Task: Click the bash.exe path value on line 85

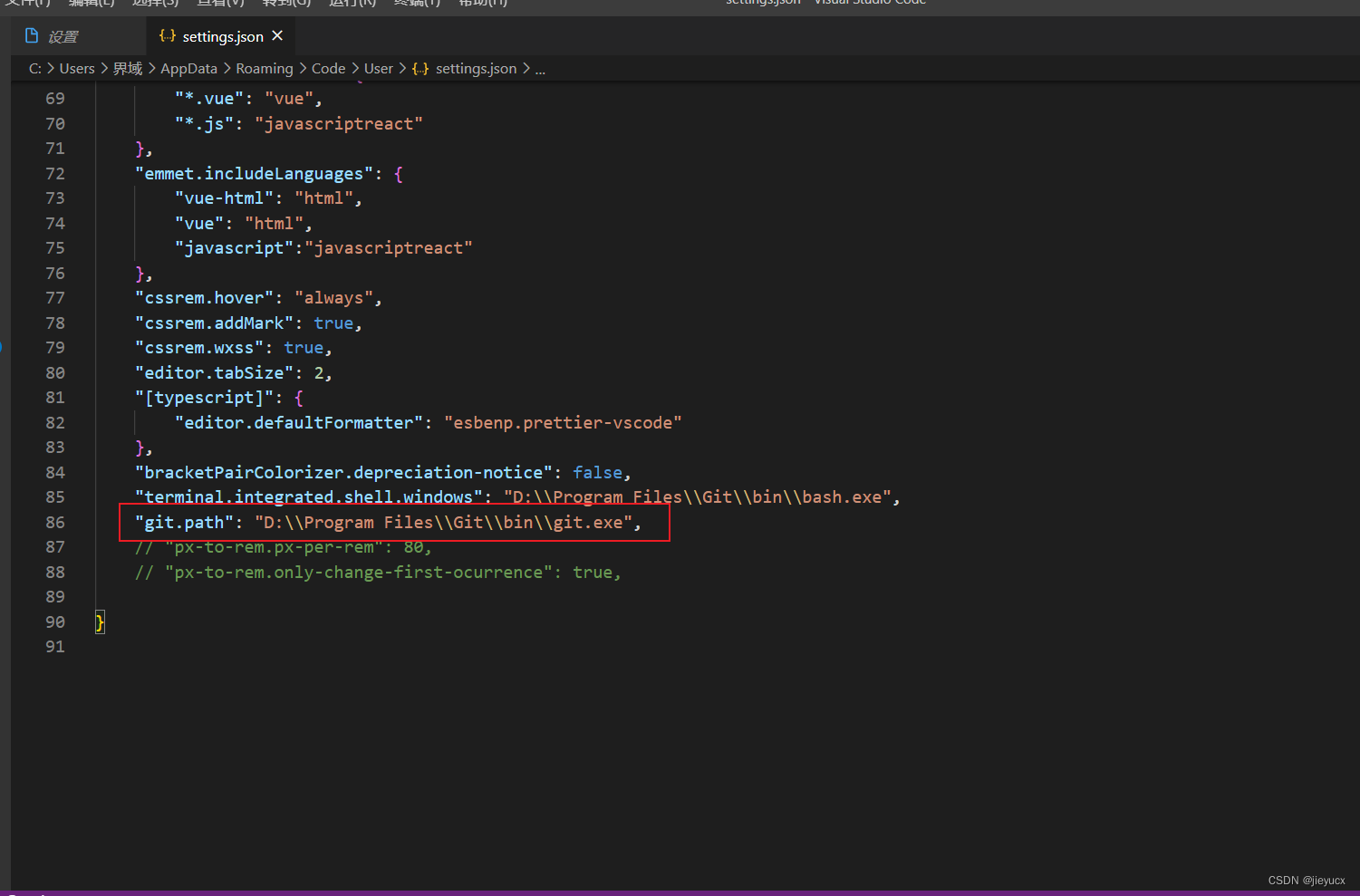Action: 698,496
